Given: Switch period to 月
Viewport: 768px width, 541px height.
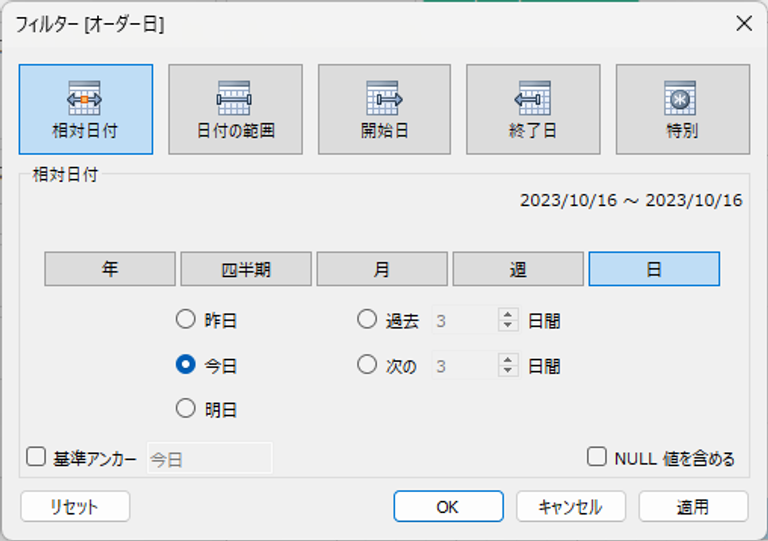Looking at the screenshot, I should tap(382, 269).
